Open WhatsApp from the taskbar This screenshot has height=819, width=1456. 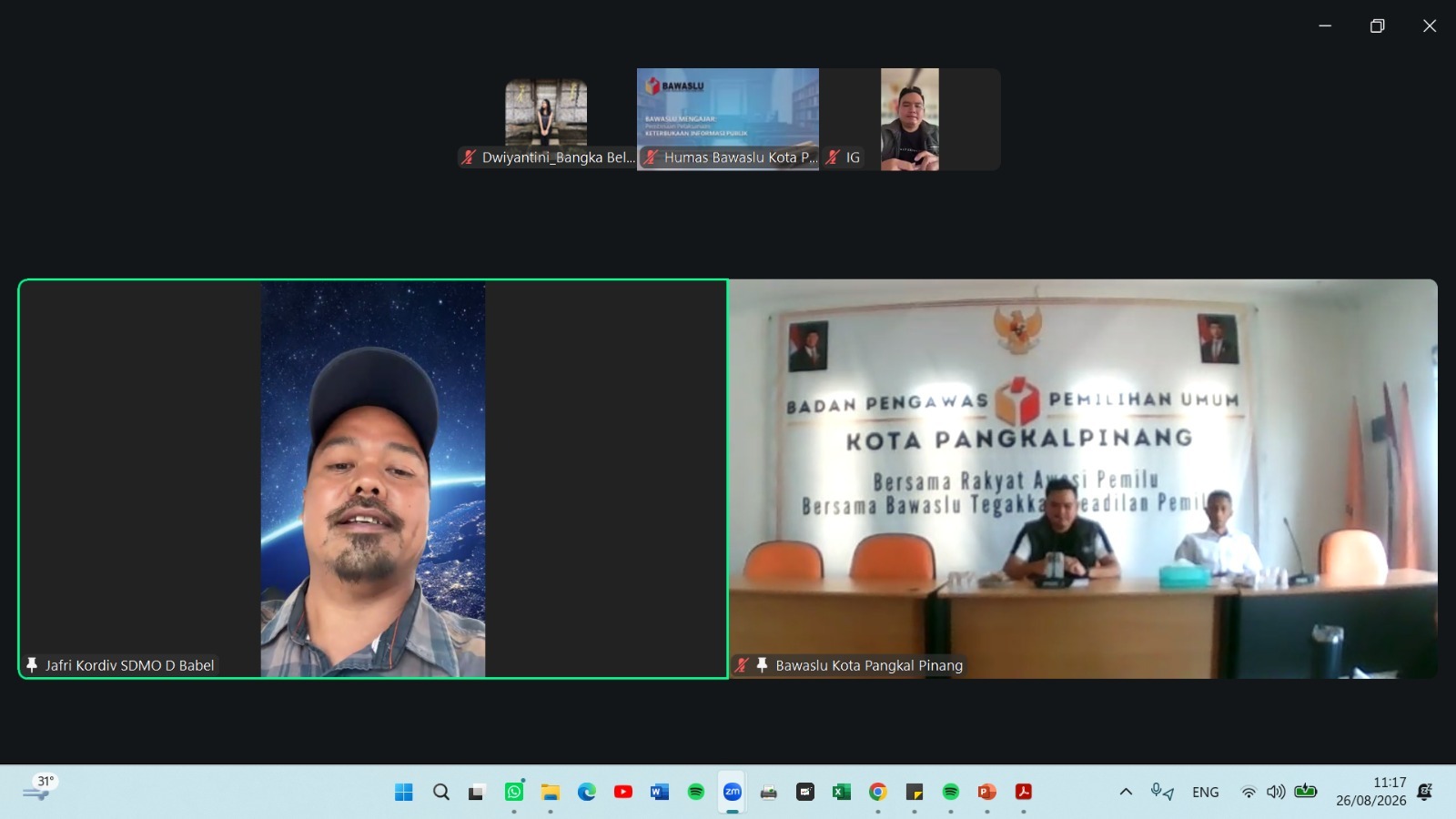(x=514, y=792)
